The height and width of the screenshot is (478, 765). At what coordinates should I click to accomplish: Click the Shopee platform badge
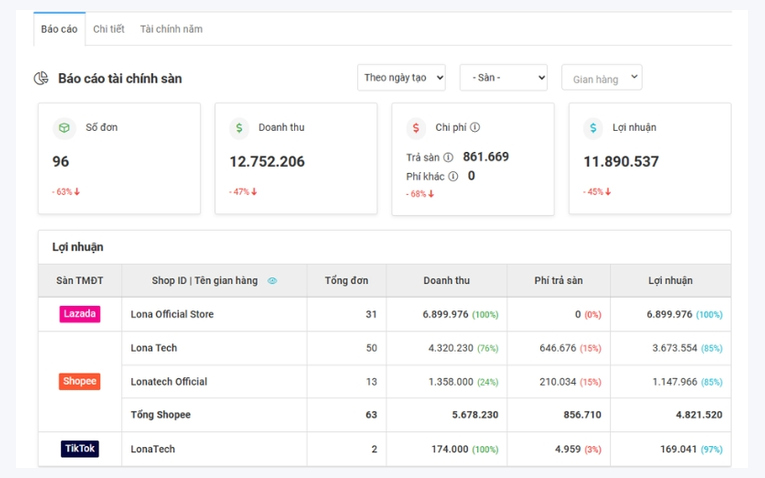point(80,381)
